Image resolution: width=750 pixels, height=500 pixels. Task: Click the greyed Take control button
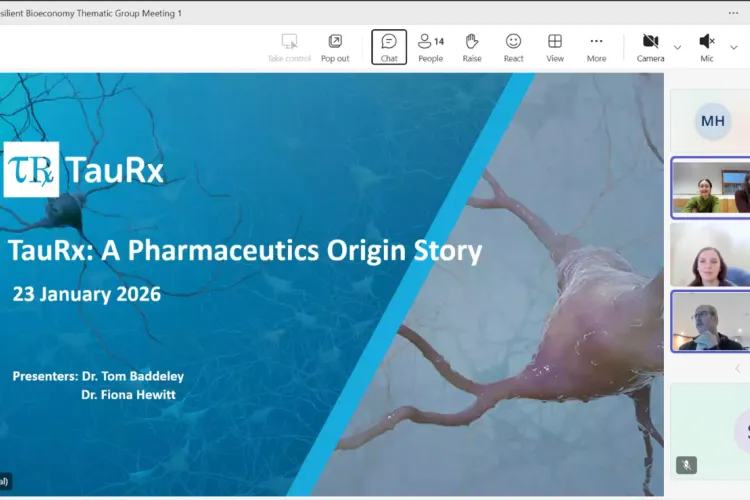[x=289, y=48]
